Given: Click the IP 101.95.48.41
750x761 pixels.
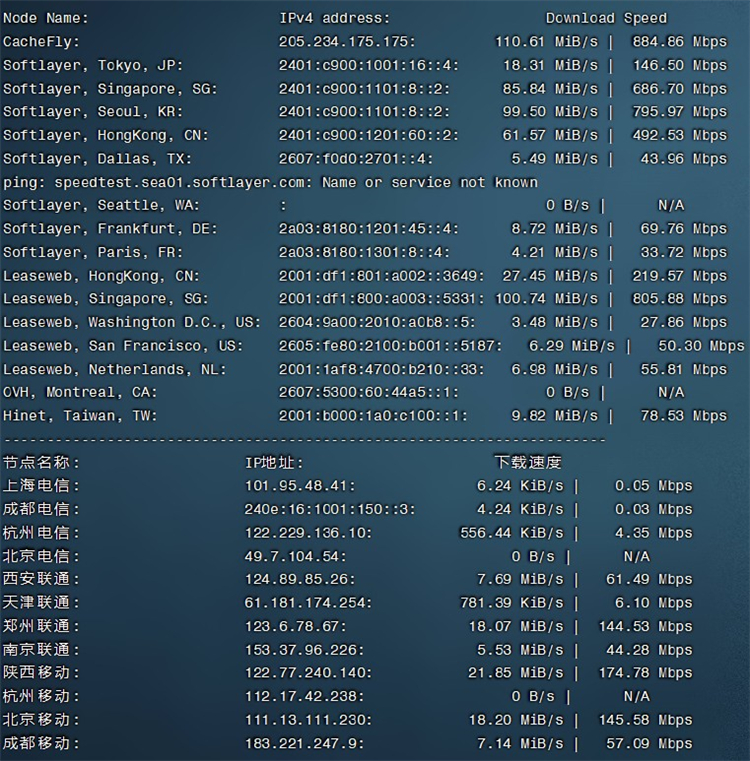Looking at the screenshot, I should tap(300, 486).
